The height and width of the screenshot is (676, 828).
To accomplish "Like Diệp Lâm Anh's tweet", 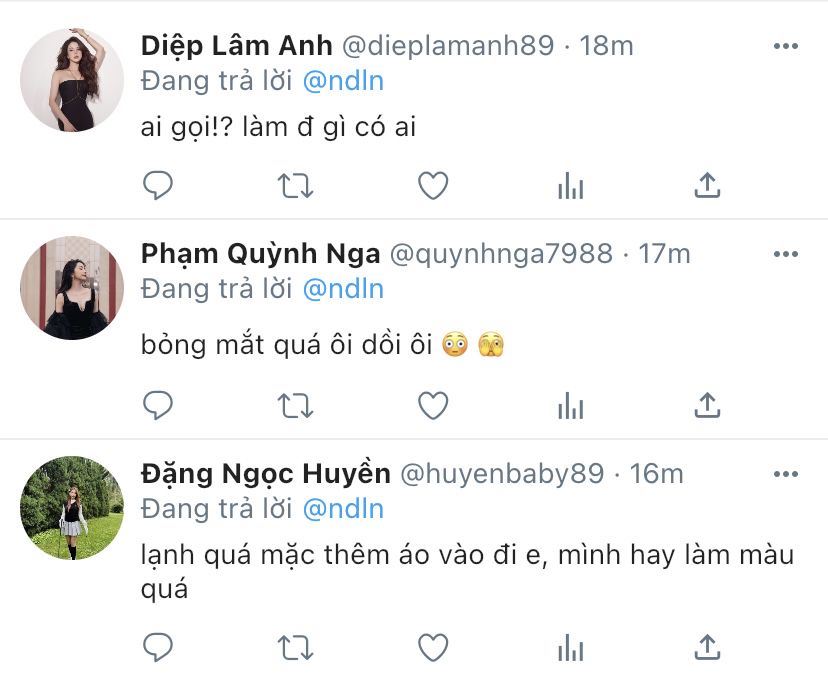I will [x=433, y=185].
